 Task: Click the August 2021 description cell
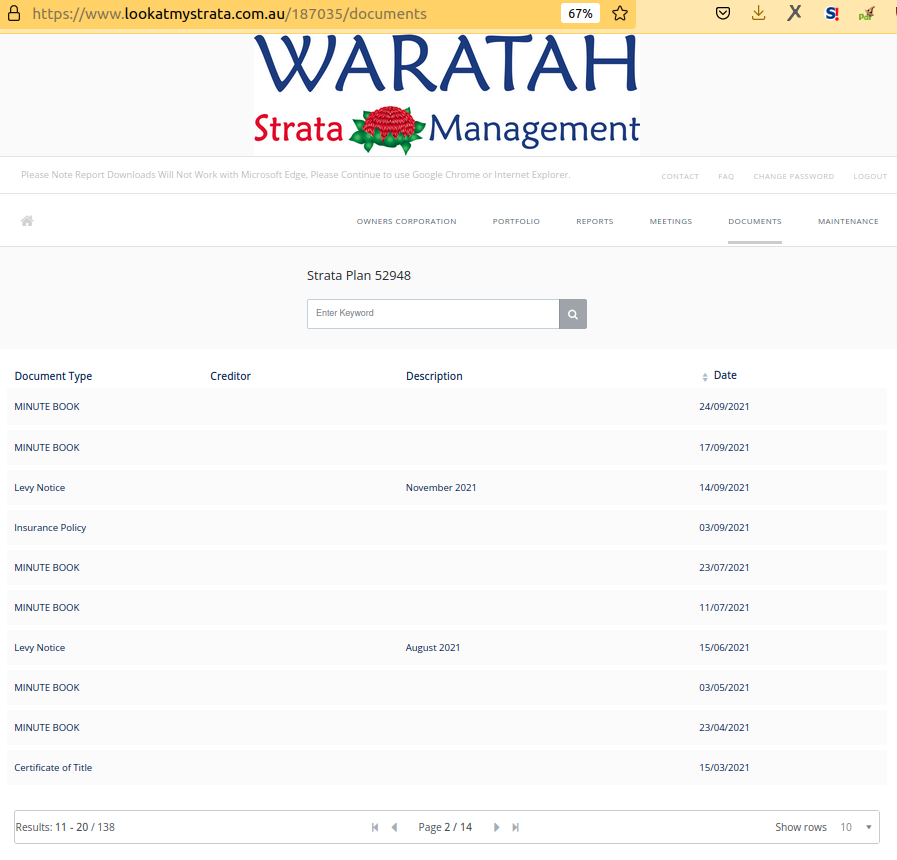432,648
